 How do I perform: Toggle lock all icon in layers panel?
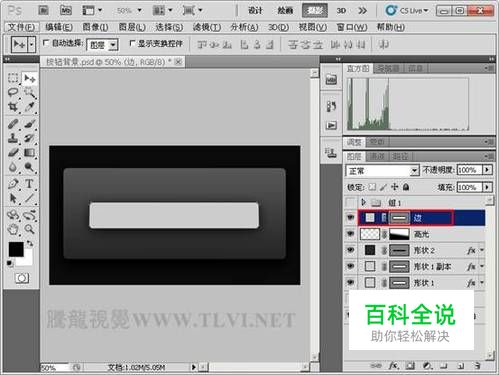[406, 187]
